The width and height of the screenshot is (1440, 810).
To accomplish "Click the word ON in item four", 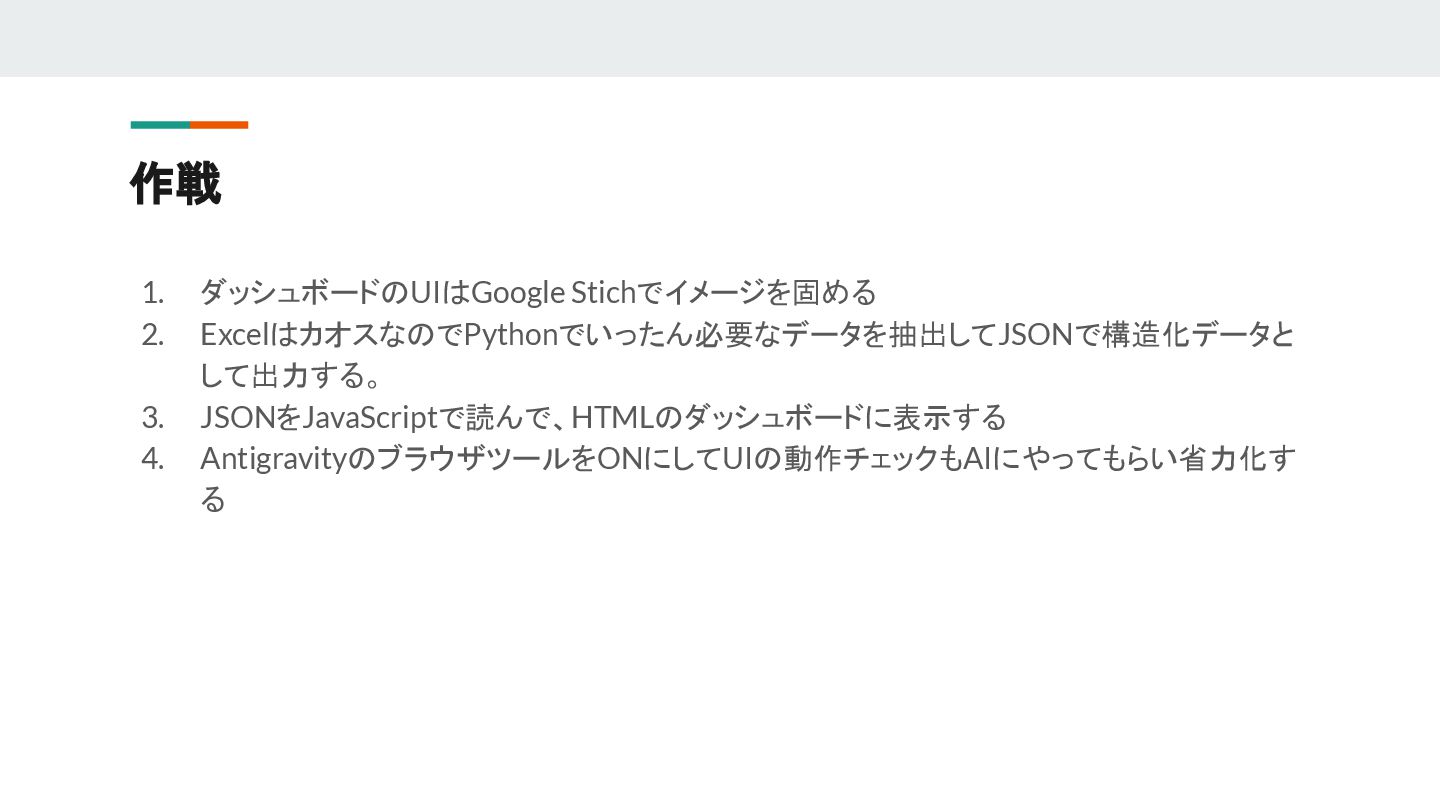I will pyautogui.click(x=618, y=458).
